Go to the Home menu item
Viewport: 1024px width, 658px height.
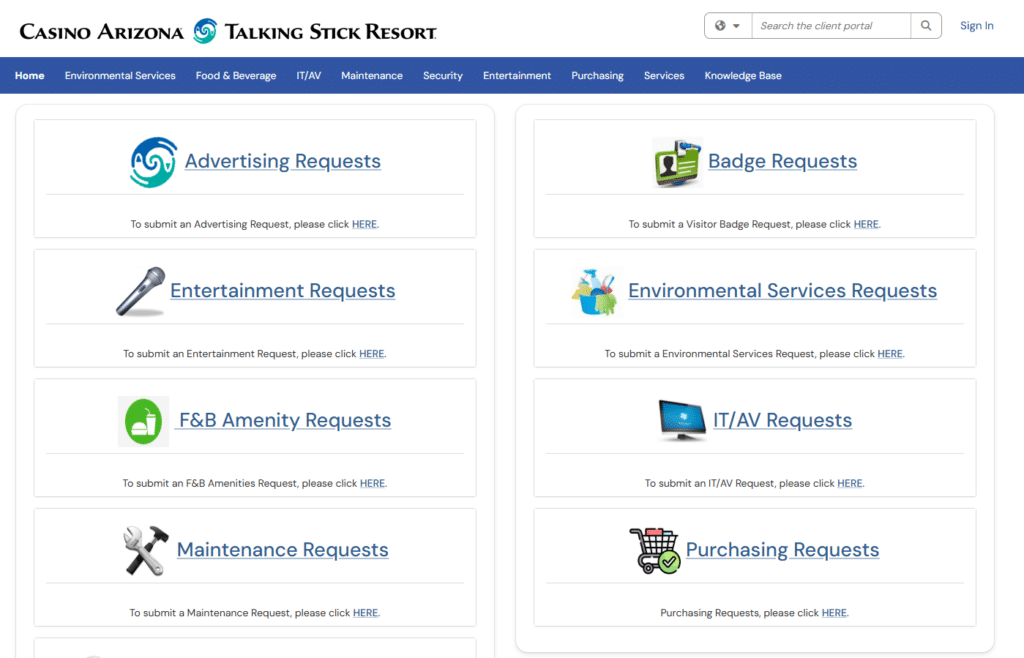(x=29, y=76)
